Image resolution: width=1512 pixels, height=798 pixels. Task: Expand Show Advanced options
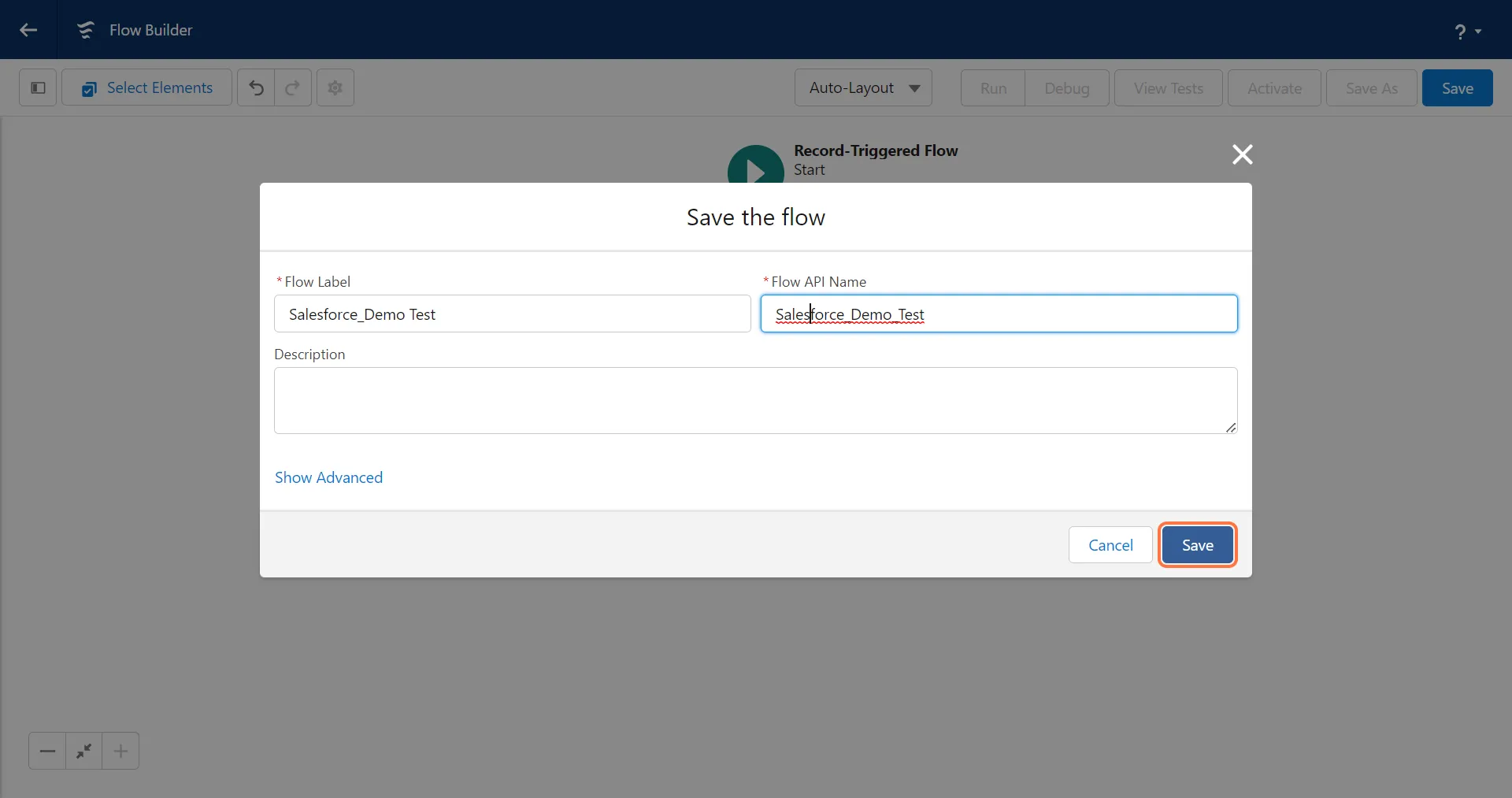(x=328, y=477)
